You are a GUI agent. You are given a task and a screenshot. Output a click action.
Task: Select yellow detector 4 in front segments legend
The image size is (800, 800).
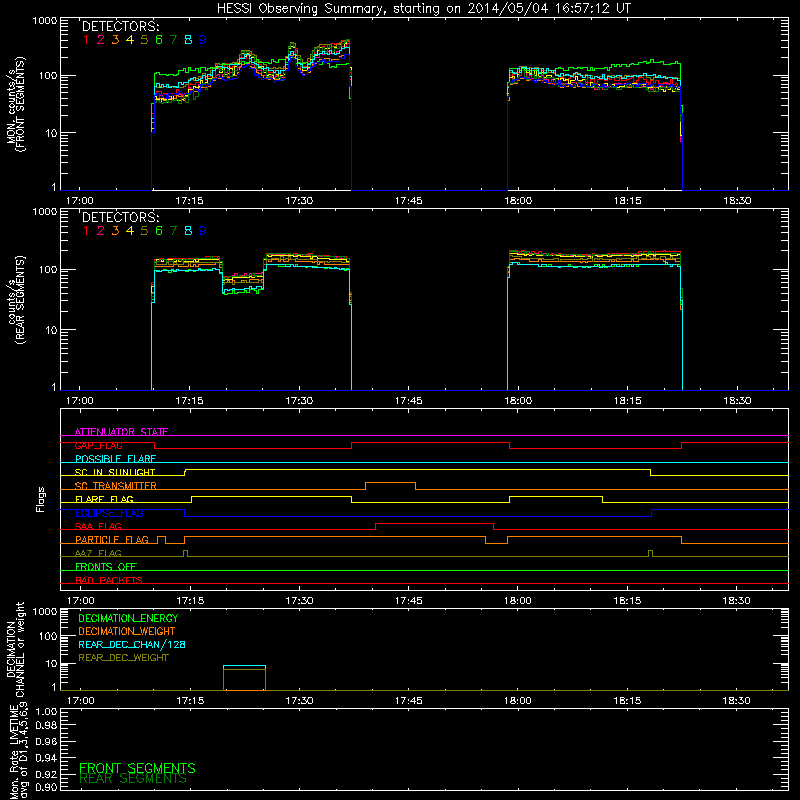coord(130,40)
